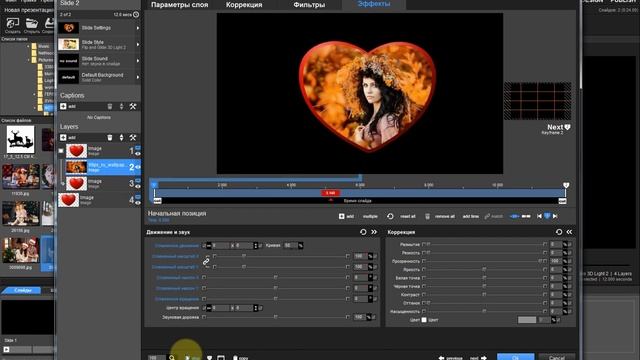Open the Коррекция tab
This screenshot has height=360, width=640.
(244, 5)
